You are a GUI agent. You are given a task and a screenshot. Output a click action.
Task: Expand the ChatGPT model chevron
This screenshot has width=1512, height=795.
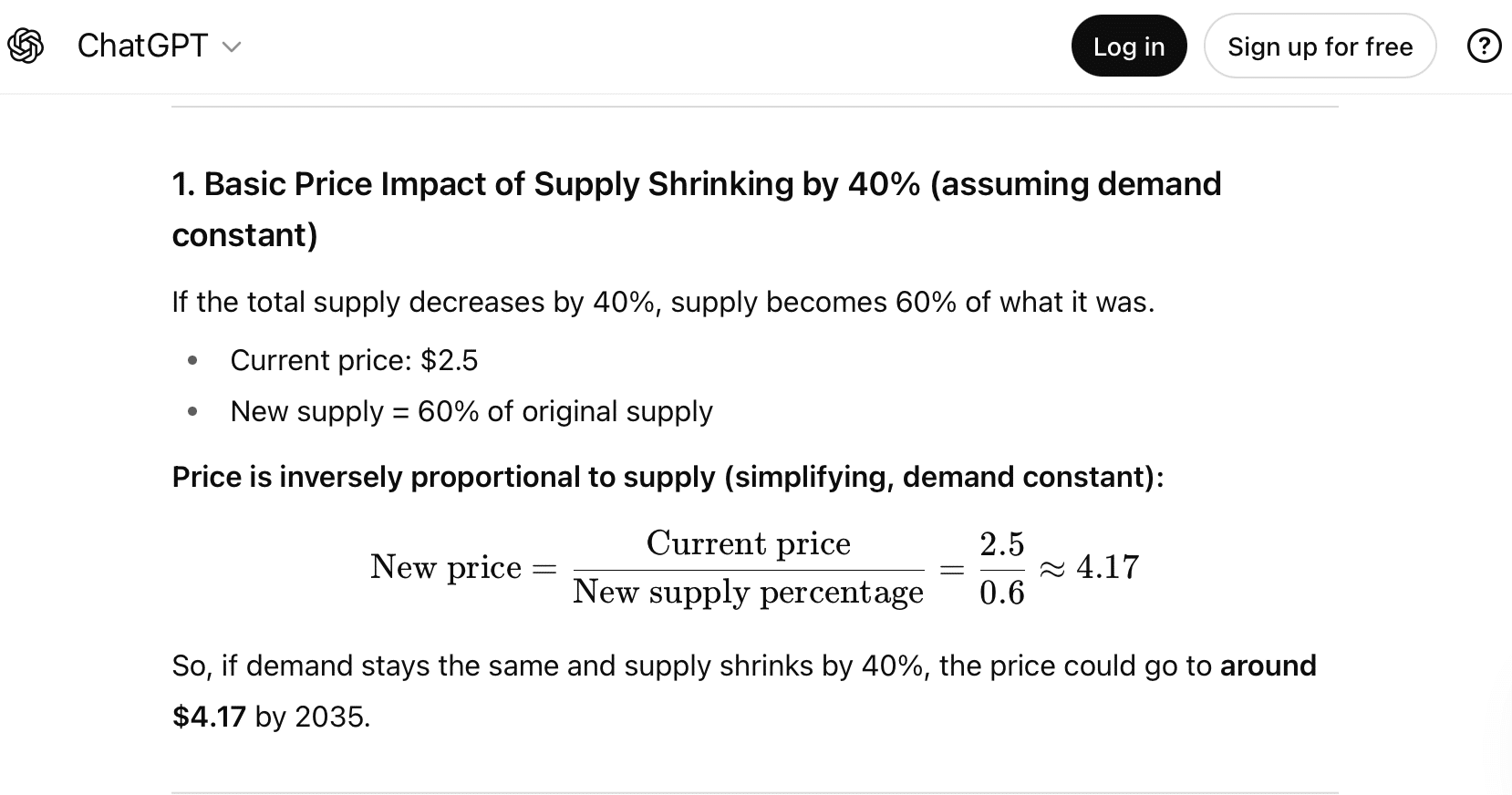pyautogui.click(x=232, y=46)
